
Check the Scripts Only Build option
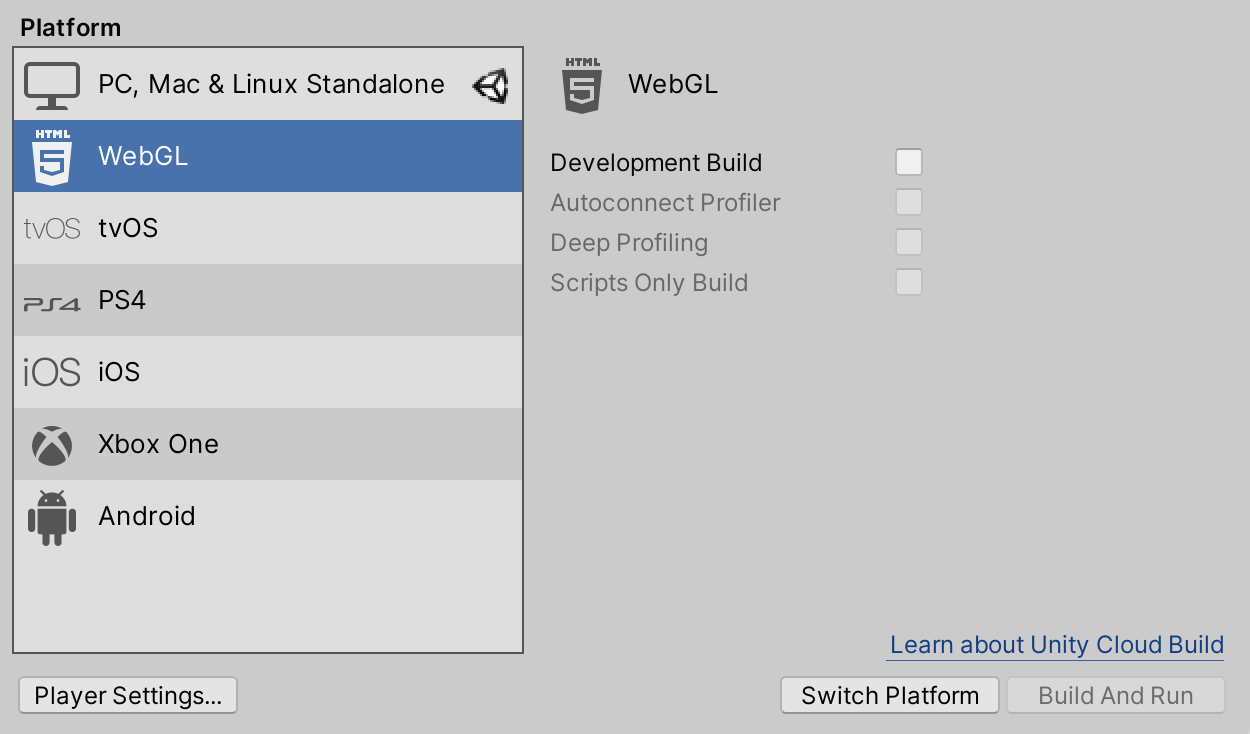[908, 282]
